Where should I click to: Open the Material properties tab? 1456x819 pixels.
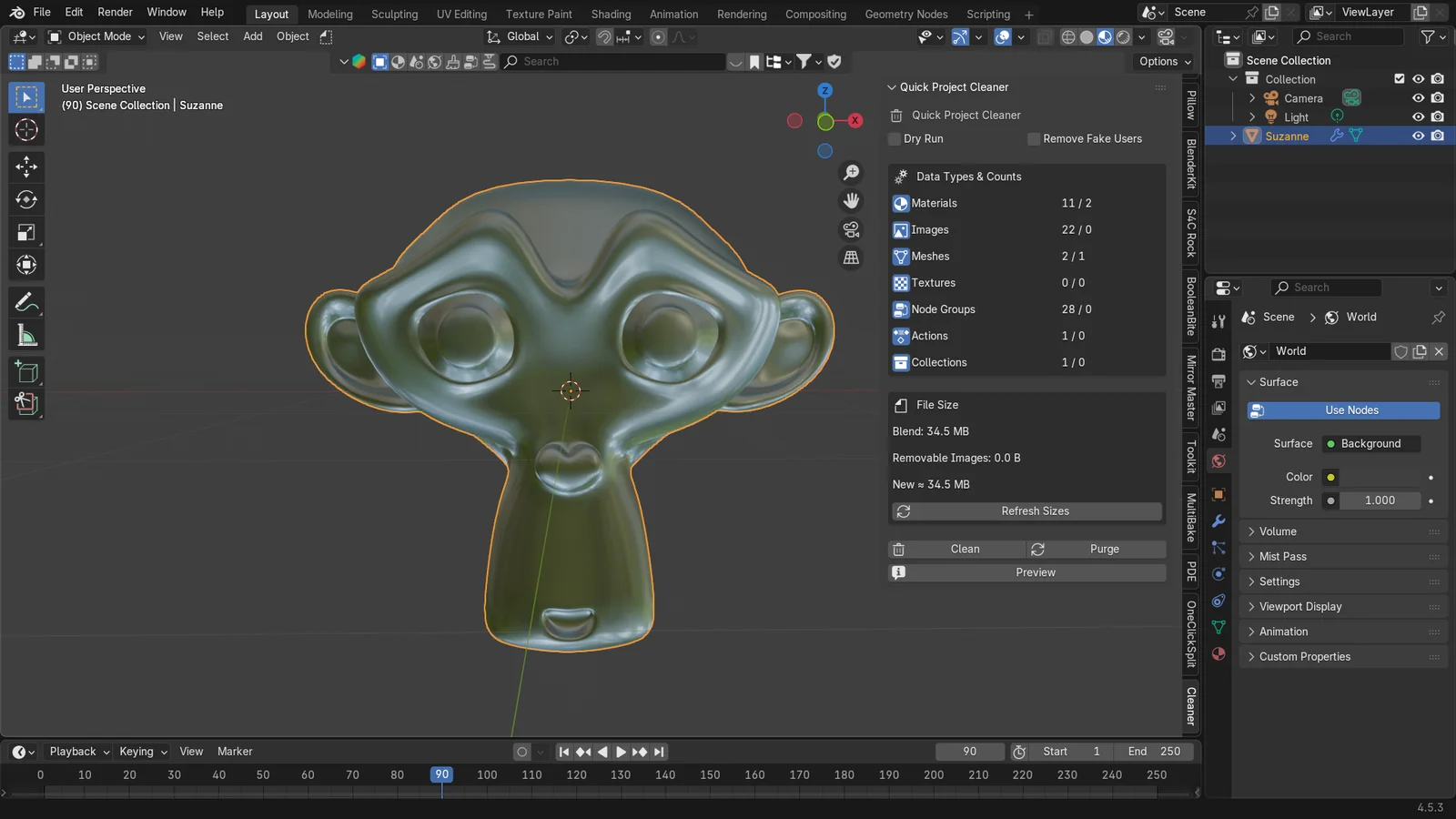click(x=1218, y=653)
